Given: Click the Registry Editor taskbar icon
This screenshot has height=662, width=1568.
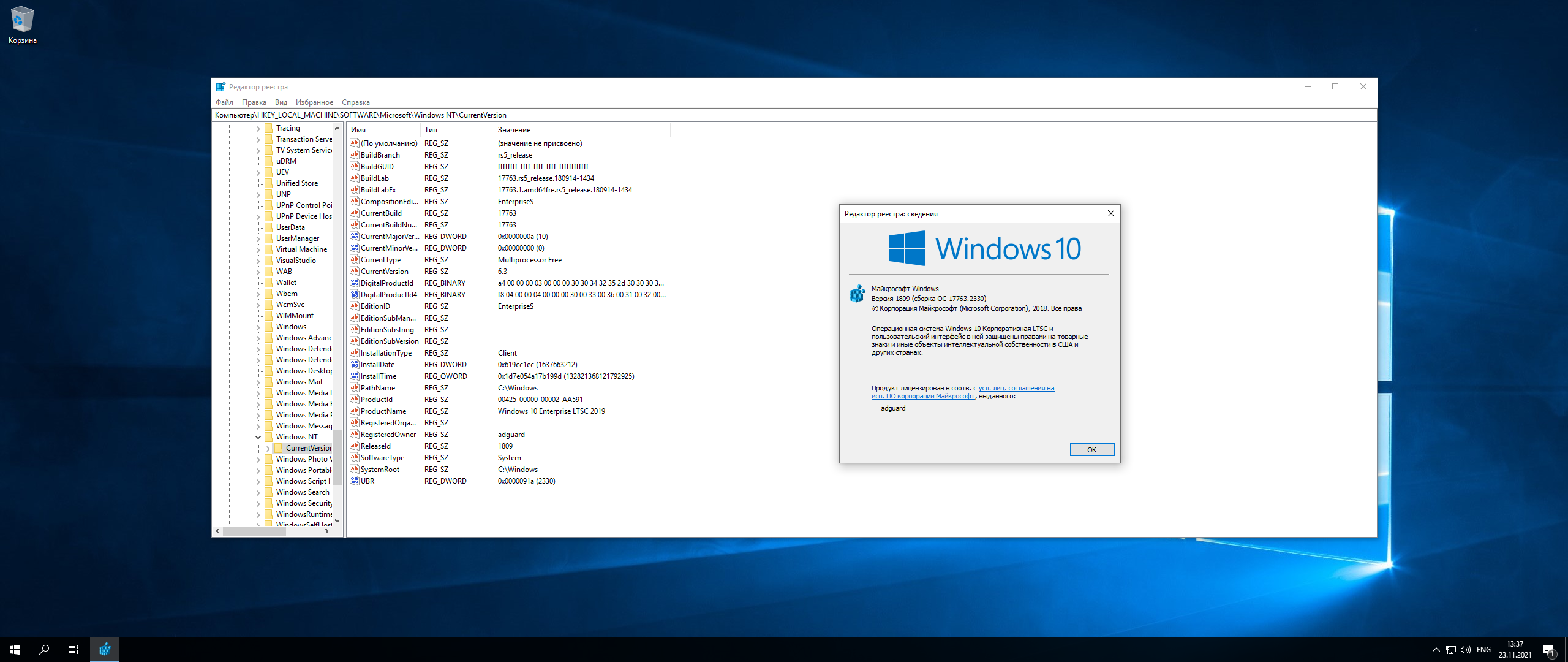Looking at the screenshot, I should click(105, 650).
